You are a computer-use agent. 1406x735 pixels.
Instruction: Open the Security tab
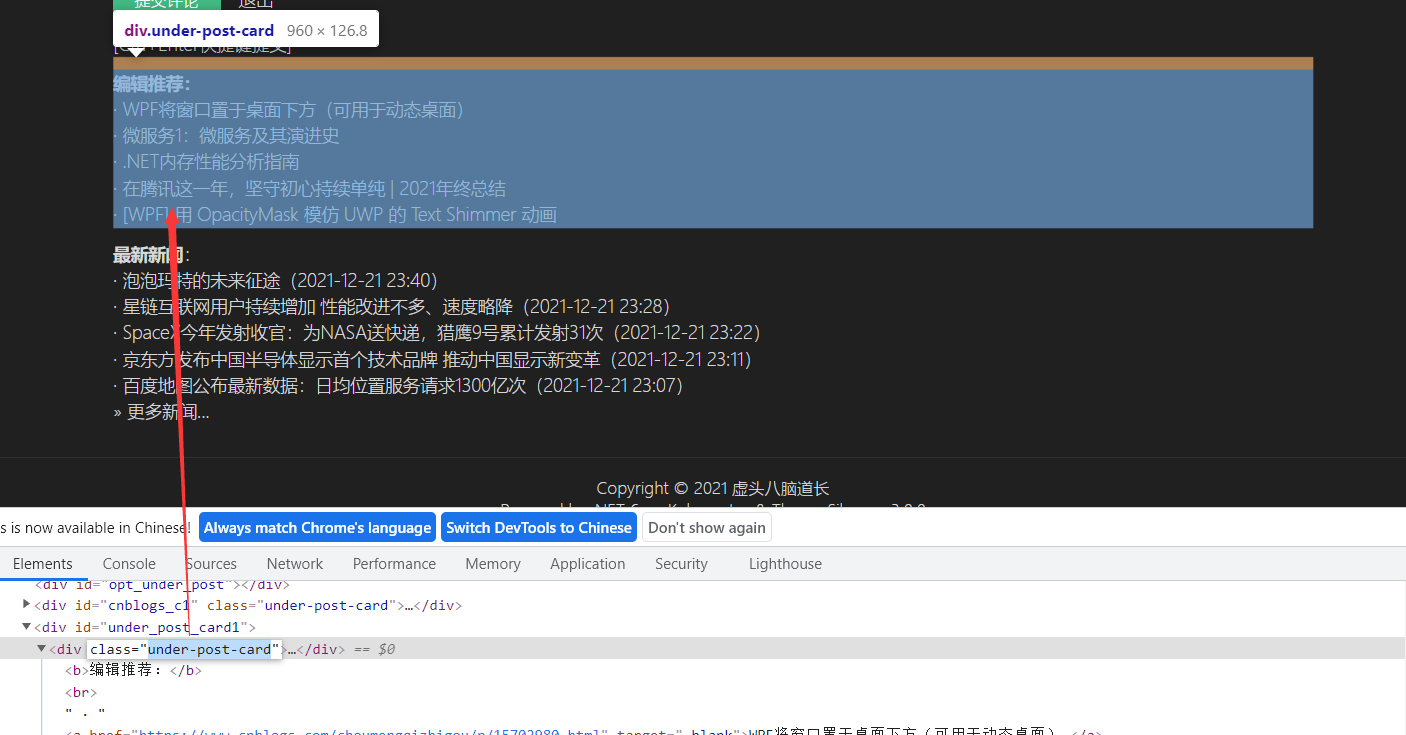681,564
